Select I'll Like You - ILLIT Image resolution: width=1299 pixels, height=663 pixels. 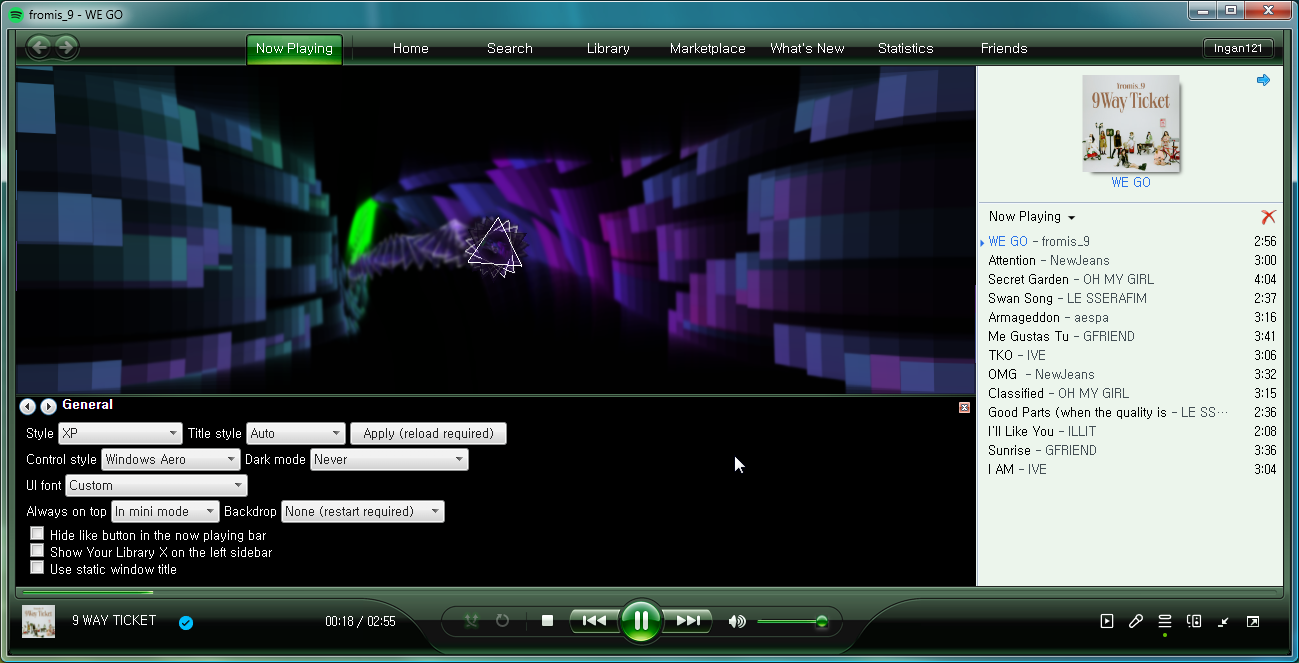[1131, 431]
